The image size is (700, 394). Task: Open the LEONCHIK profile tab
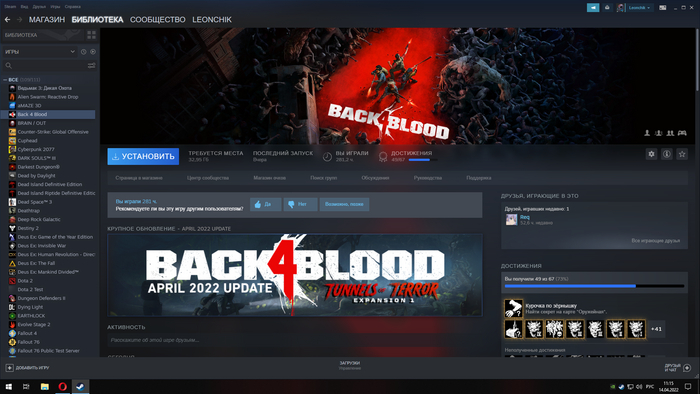pyautogui.click(x=212, y=20)
